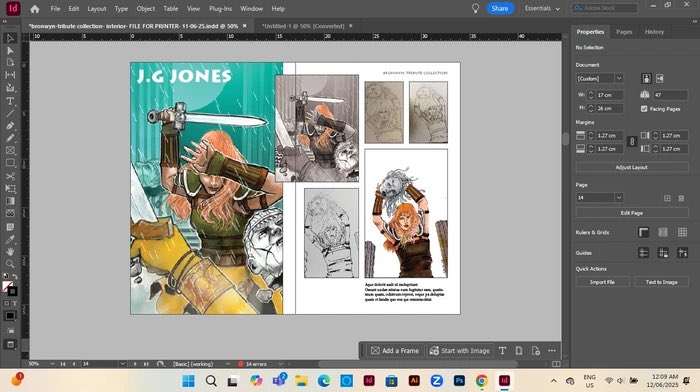Viewport: 700px width, 392px height.
Task: Switch to the Pages panel tab
Action: (x=624, y=32)
